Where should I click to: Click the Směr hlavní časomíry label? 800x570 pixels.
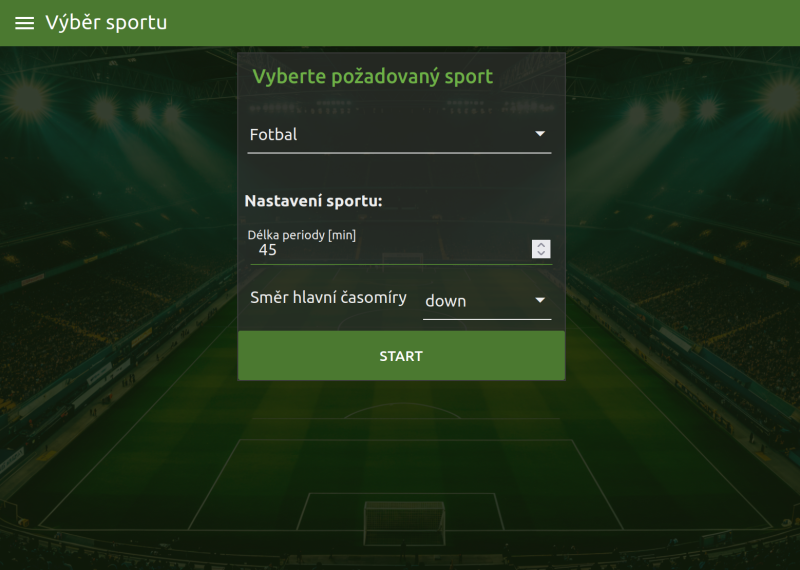pyautogui.click(x=328, y=297)
